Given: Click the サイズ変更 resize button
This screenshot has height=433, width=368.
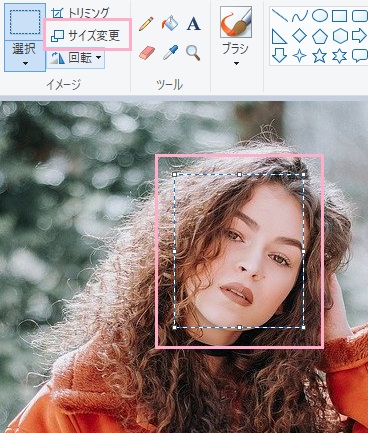Looking at the screenshot, I should click(86, 35).
